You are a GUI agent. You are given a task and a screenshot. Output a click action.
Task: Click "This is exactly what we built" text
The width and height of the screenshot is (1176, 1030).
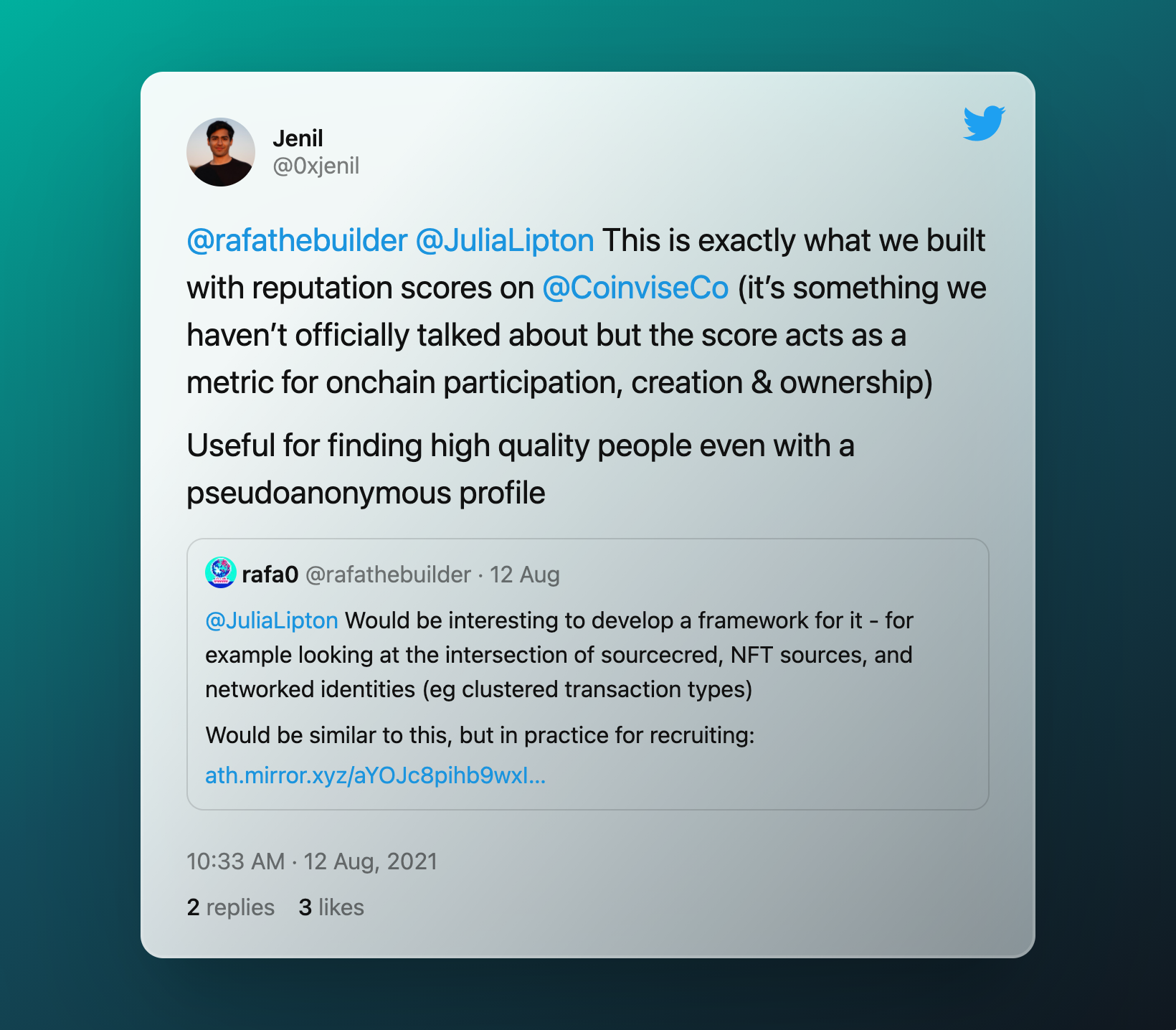pos(793,241)
